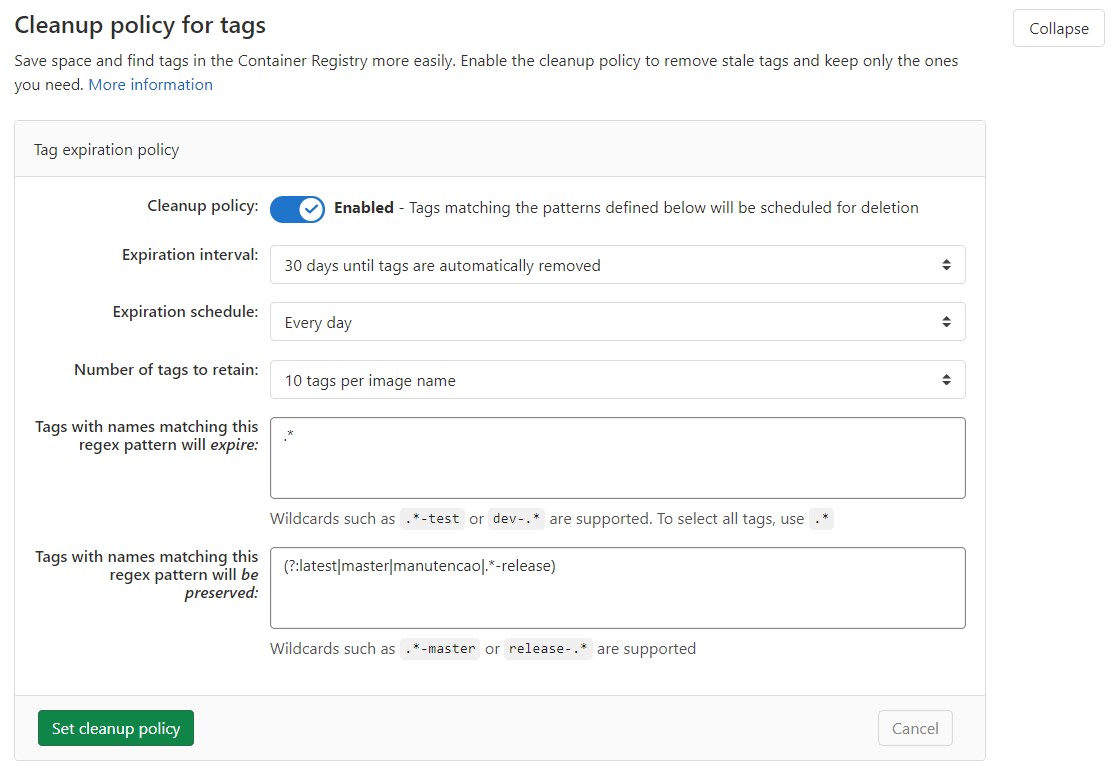This screenshot has width=1112, height=780.
Task: Click the checkmark inside the Enabled toggle
Action: pos(311,208)
